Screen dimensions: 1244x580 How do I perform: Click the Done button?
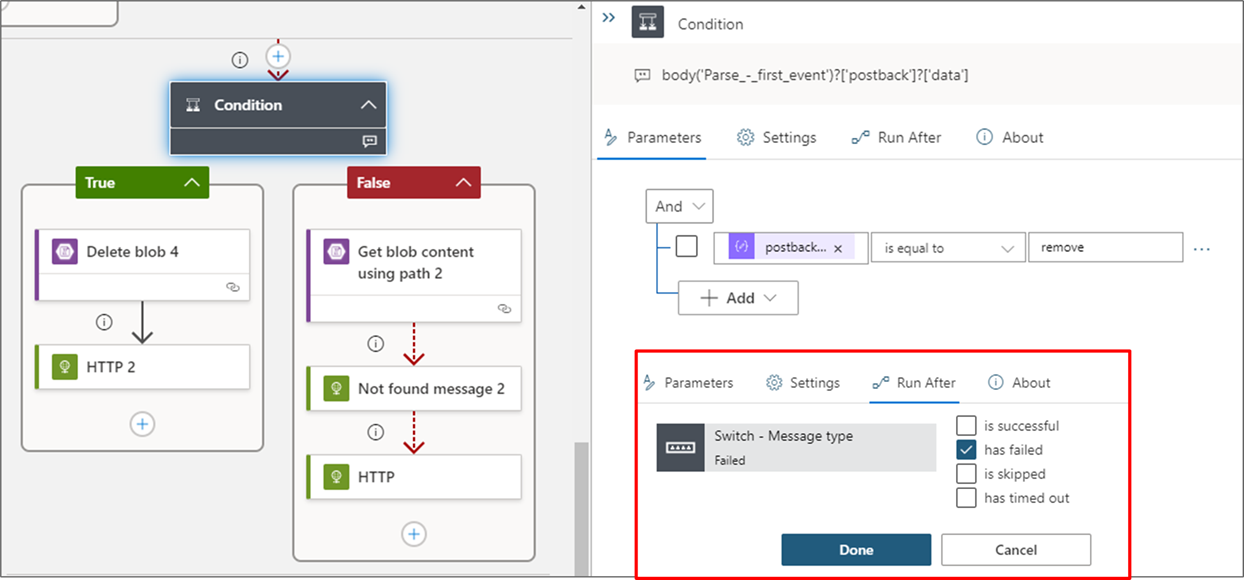coord(856,550)
